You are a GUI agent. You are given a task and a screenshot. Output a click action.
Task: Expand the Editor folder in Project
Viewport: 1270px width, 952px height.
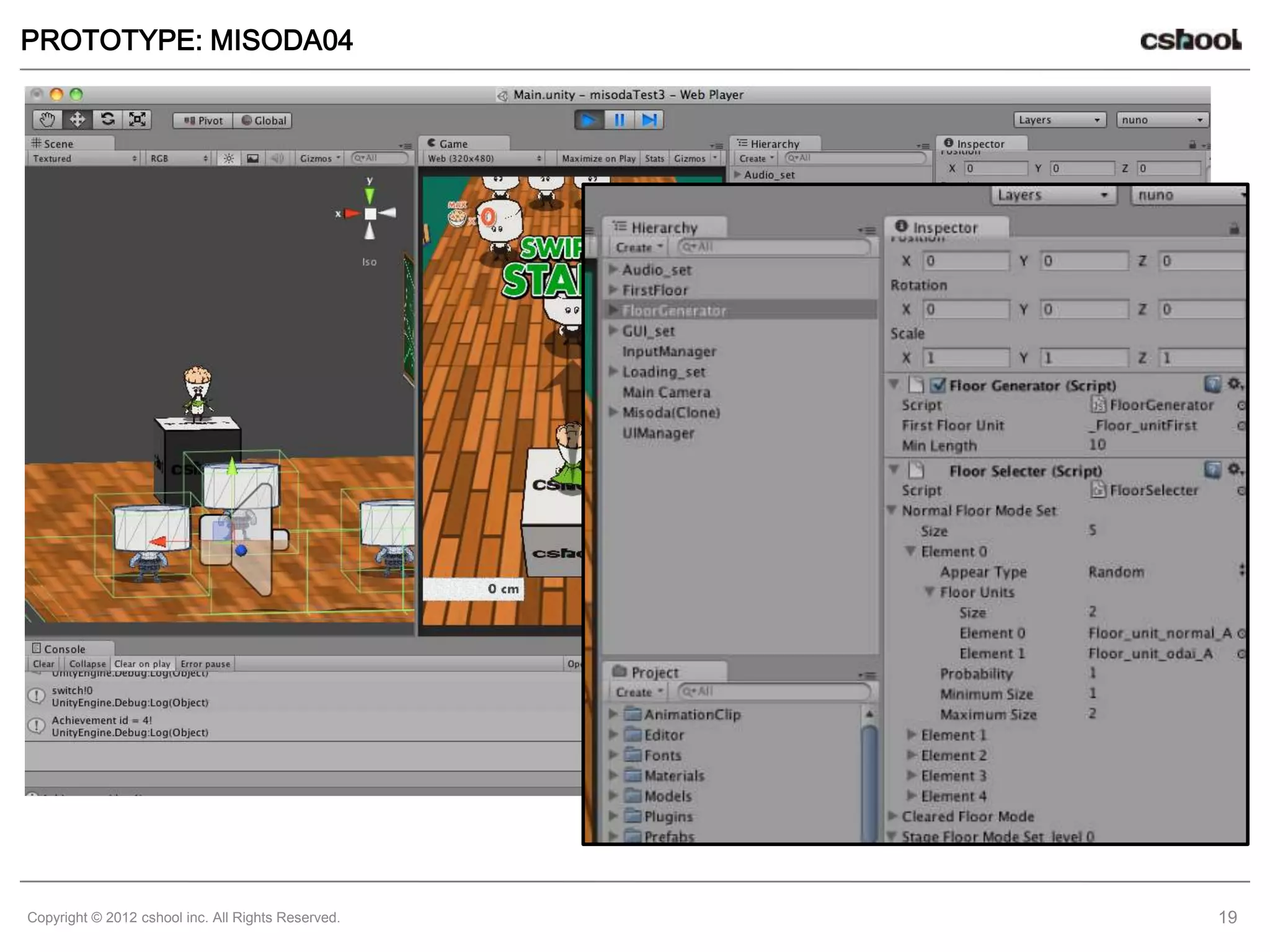point(613,735)
